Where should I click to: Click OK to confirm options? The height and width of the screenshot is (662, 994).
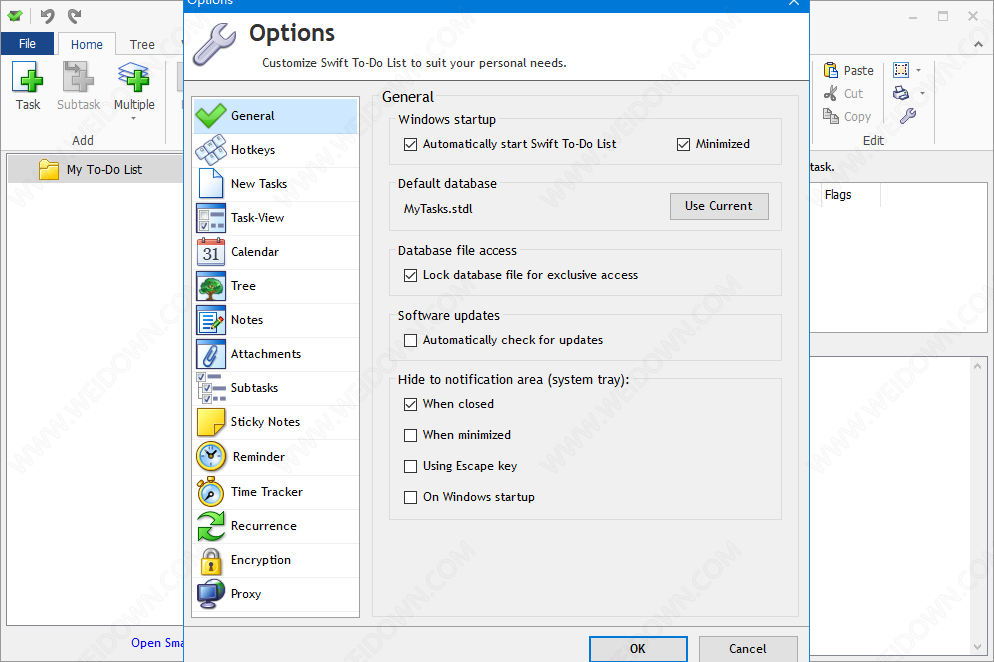(638, 649)
